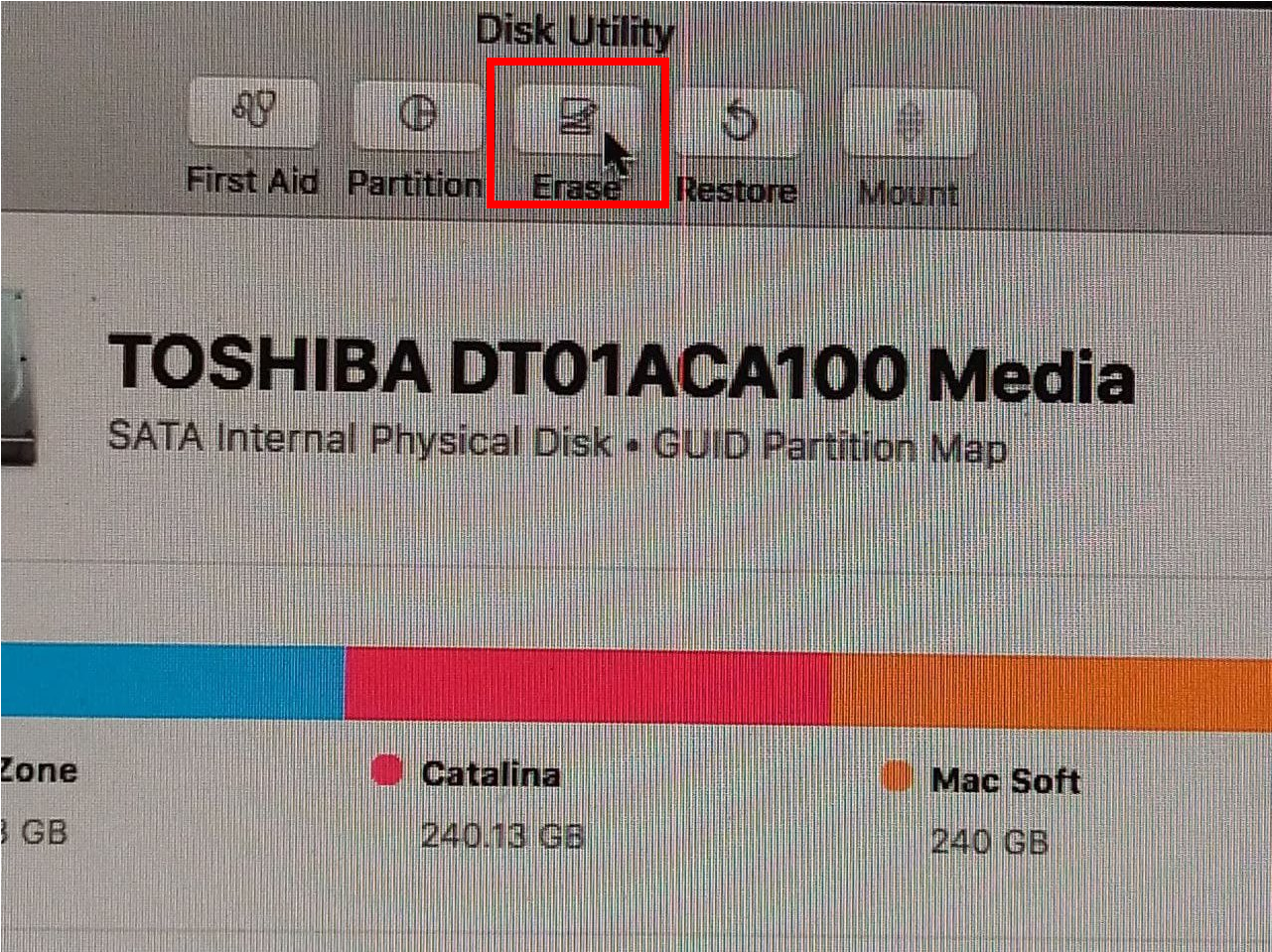
Task: Click the Mount text label
Action: click(x=909, y=193)
